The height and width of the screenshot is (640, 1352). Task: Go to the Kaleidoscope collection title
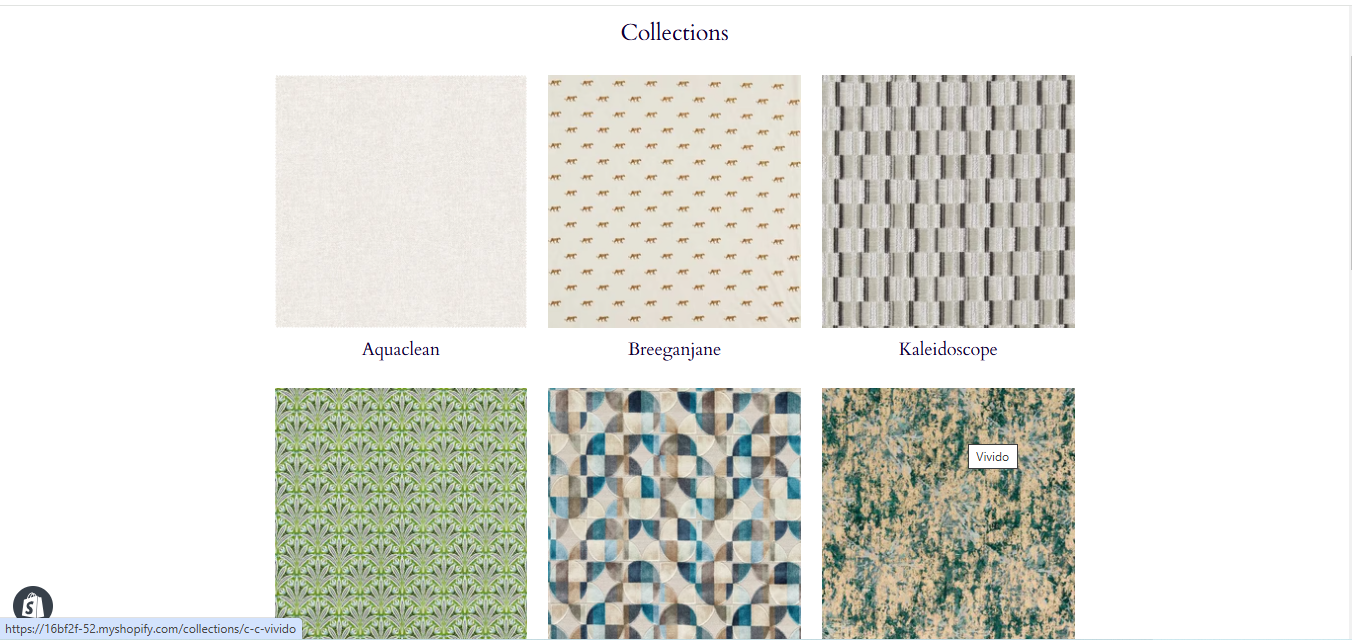pyautogui.click(x=948, y=350)
